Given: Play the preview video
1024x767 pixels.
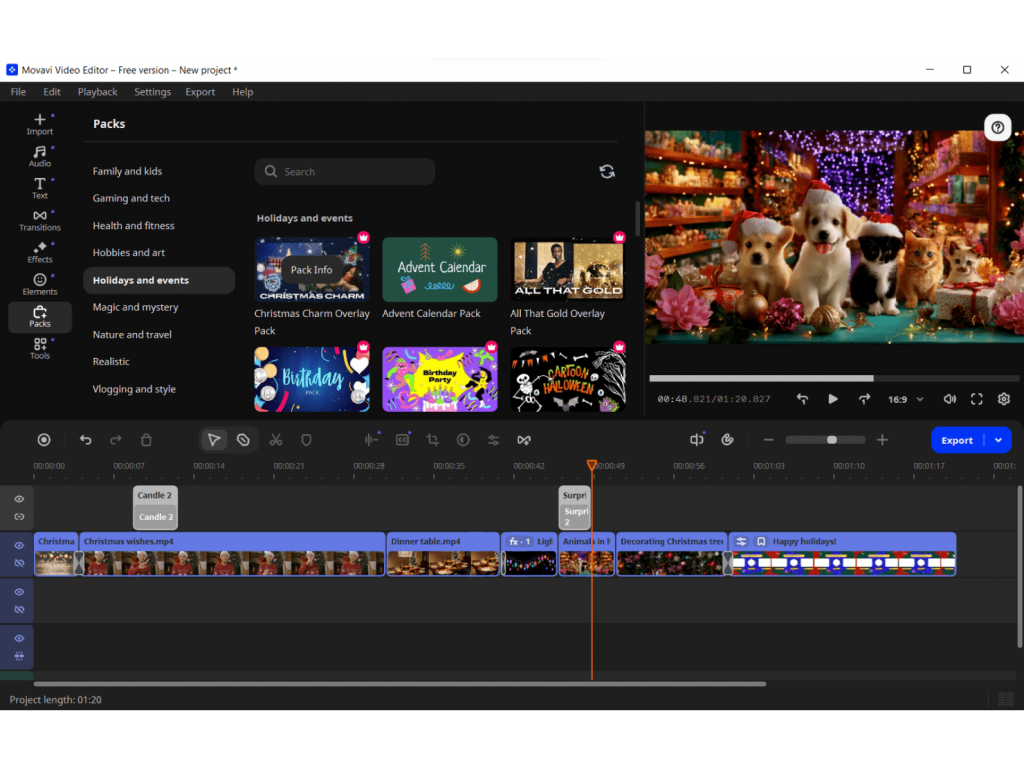Looking at the screenshot, I should (x=833, y=399).
